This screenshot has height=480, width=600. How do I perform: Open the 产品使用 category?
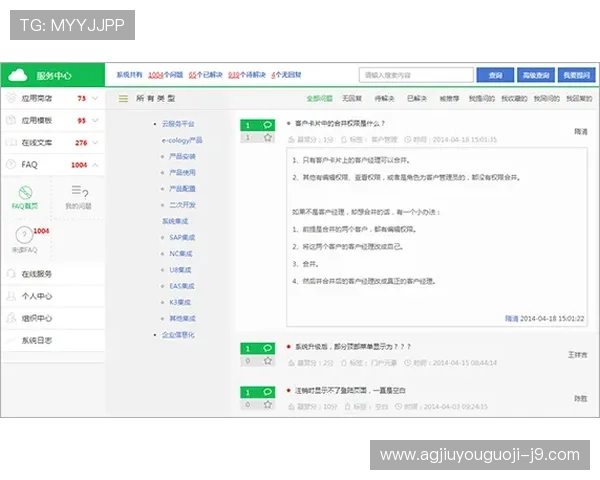[x=183, y=172]
